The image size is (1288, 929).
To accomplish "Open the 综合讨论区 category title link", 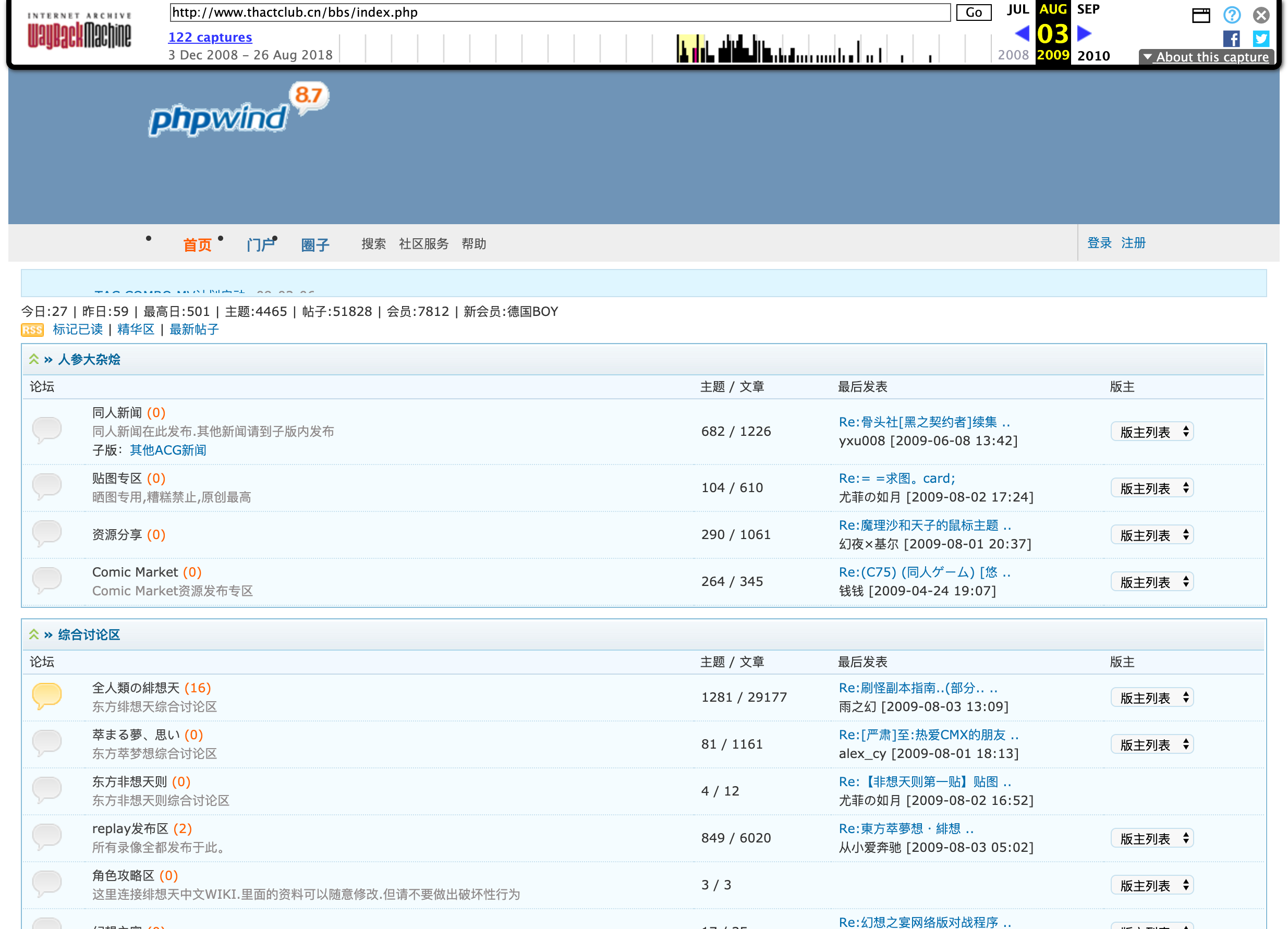I will 89,635.
